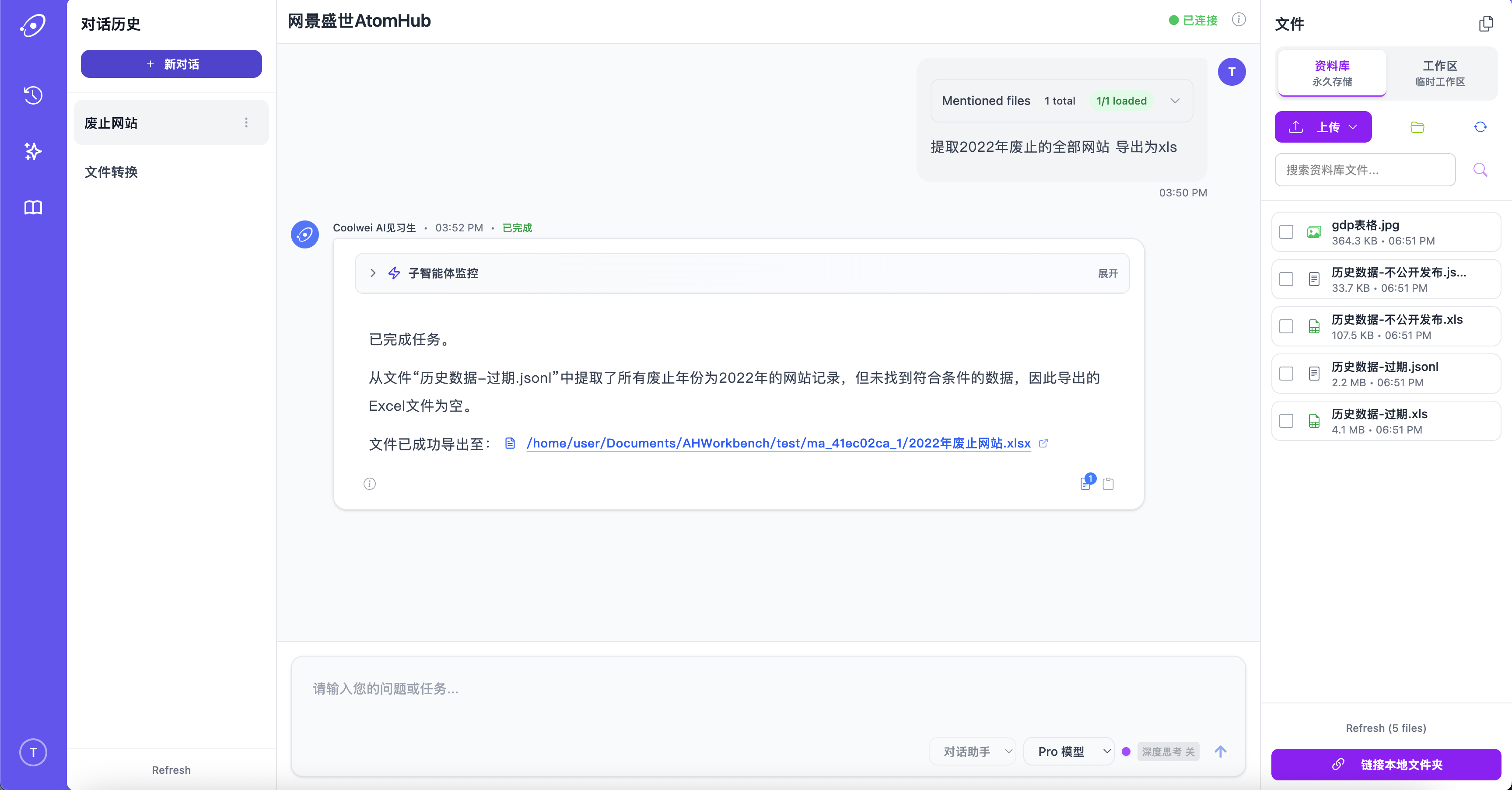This screenshot has height=790, width=1512.
Task: Focus the 搜索资料库文件 search field
Action: click(x=1365, y=170)
